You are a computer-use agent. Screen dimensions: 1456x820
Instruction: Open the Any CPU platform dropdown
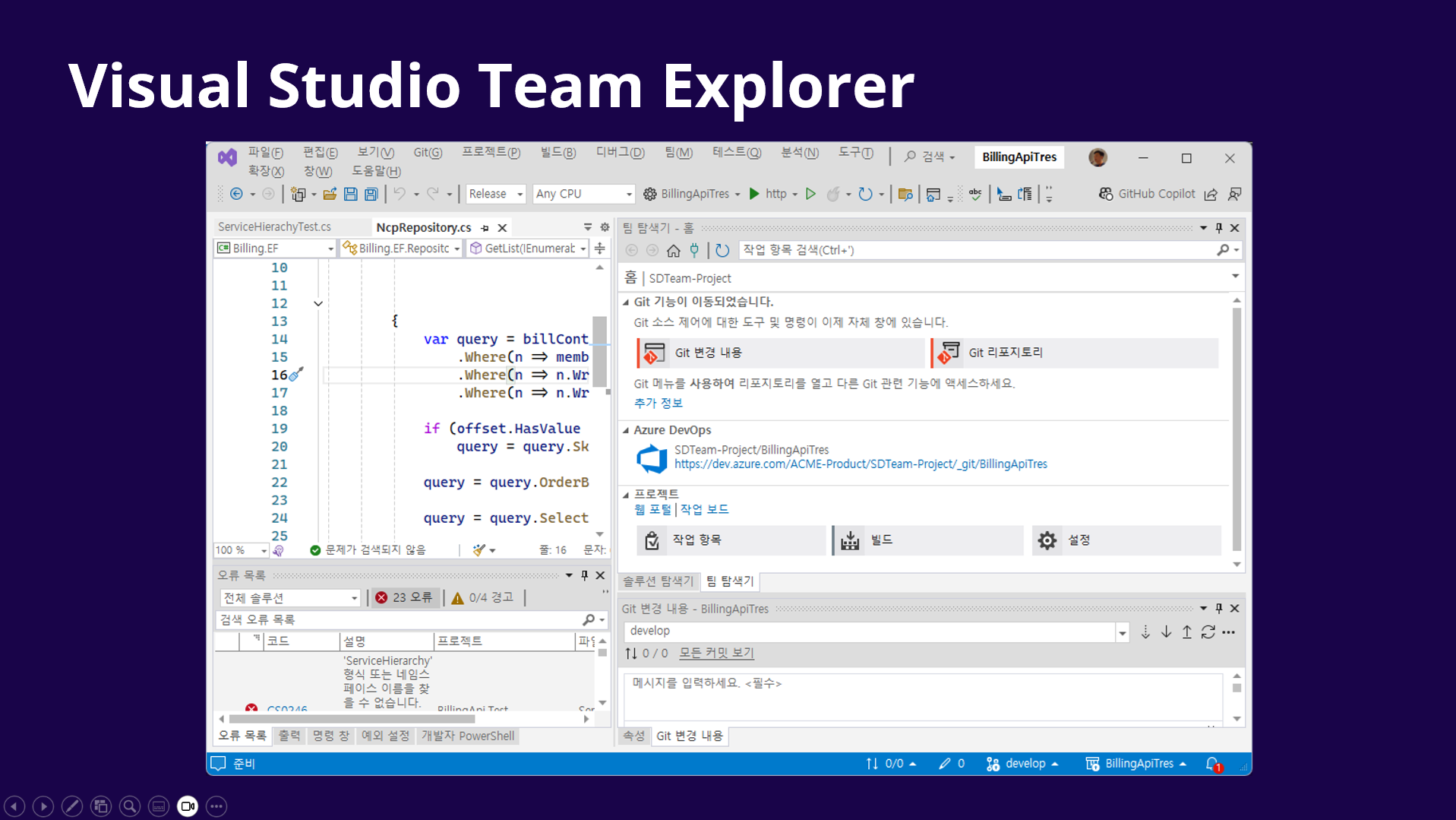pos(583,194)
